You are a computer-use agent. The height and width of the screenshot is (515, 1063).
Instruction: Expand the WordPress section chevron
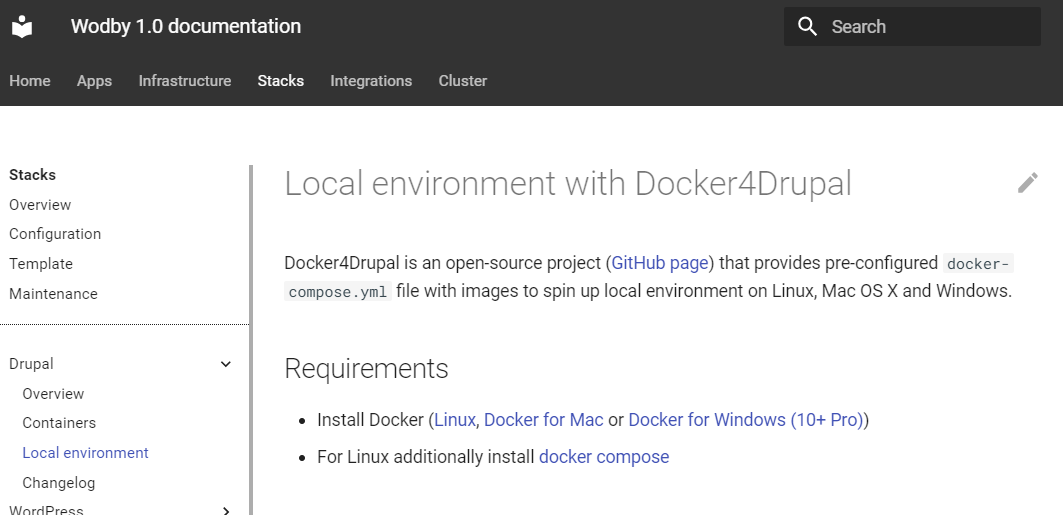click(x=226, y=510)
